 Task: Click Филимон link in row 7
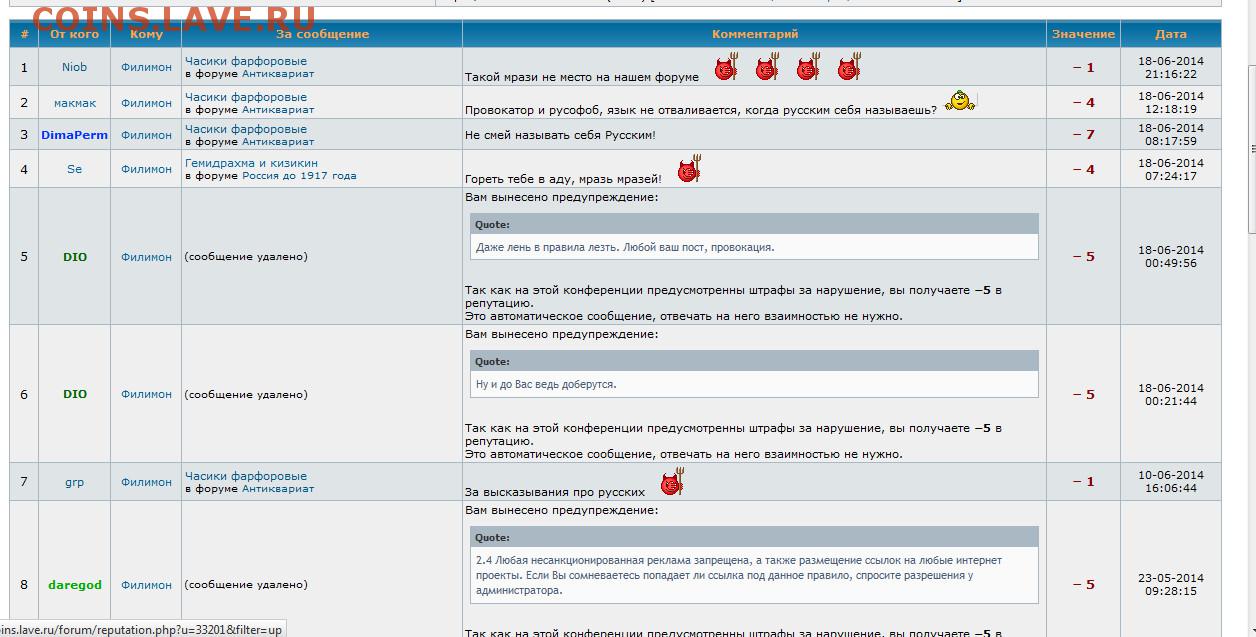[146, 482]
